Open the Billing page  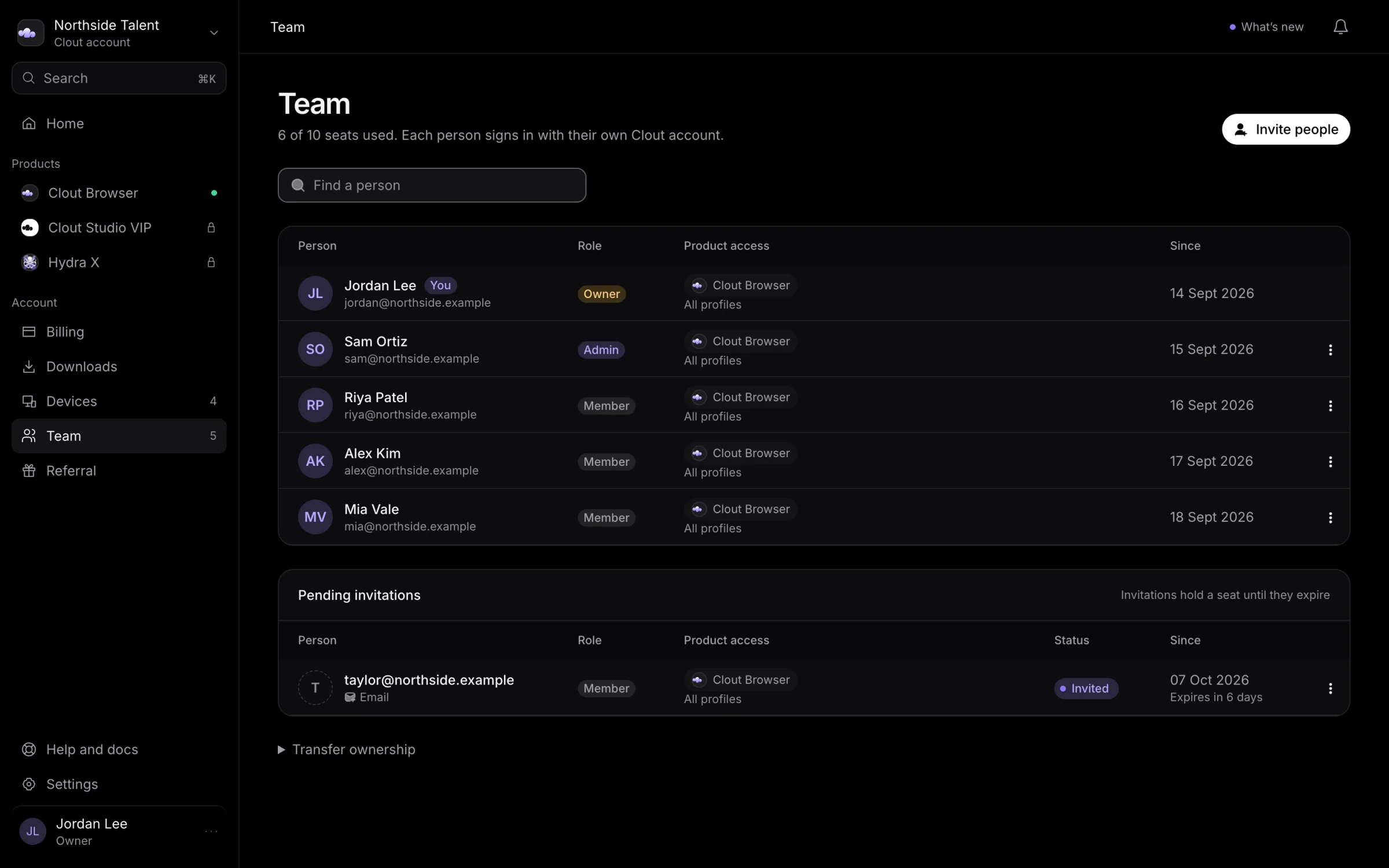click(119, 332)
